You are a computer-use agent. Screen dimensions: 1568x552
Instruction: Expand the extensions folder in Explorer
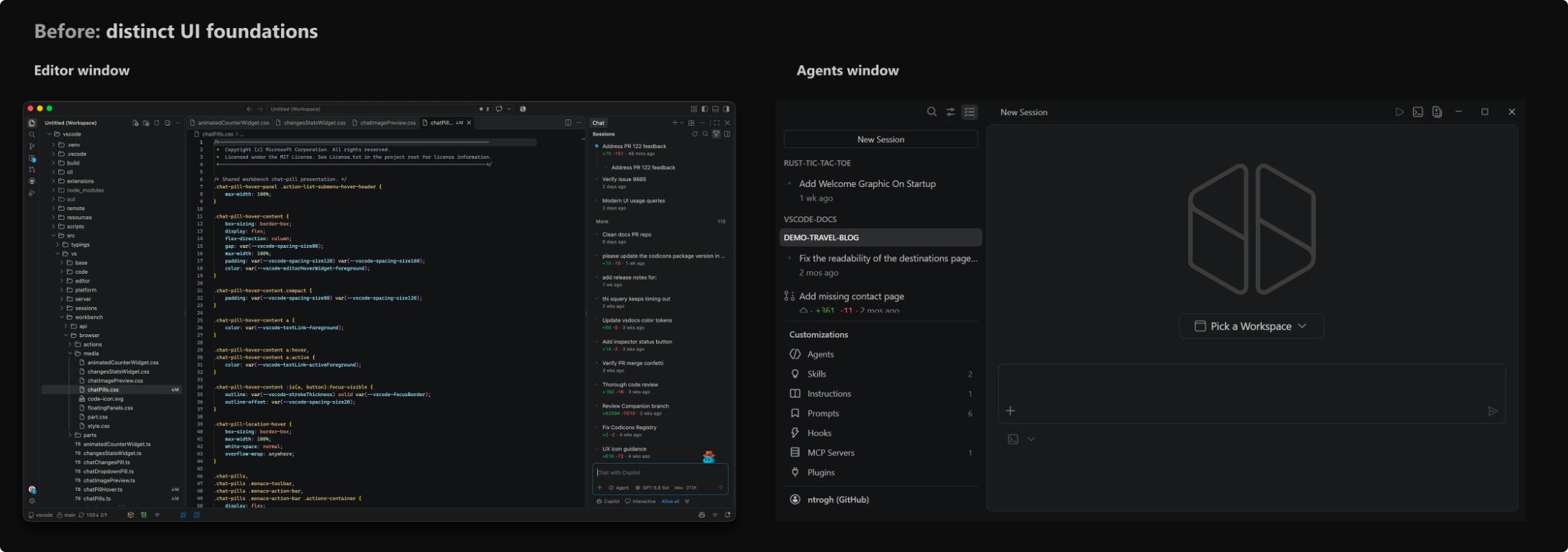[x=53, y=181]
